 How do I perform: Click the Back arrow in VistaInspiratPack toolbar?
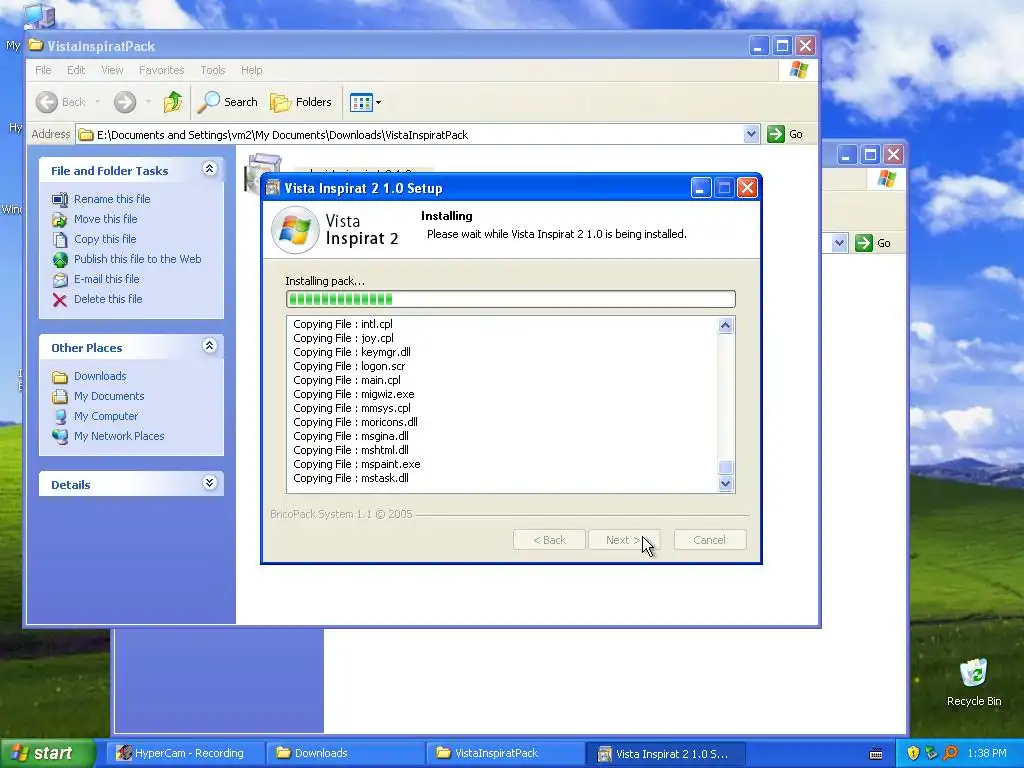(47, 102)
